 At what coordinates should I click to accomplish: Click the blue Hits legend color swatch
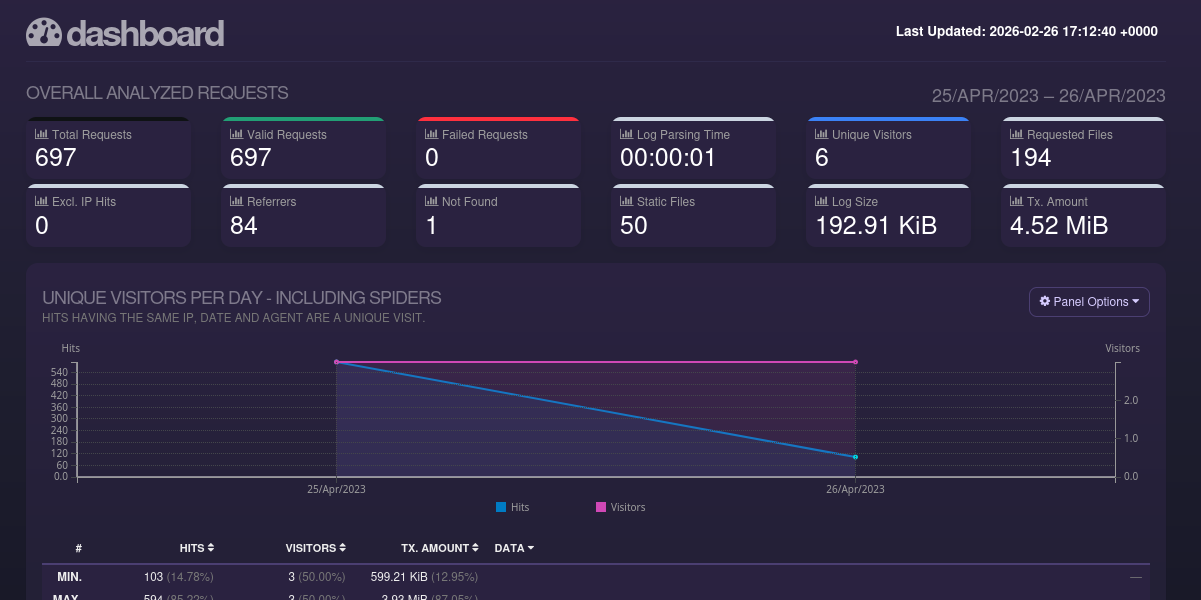tap(501, 507)
